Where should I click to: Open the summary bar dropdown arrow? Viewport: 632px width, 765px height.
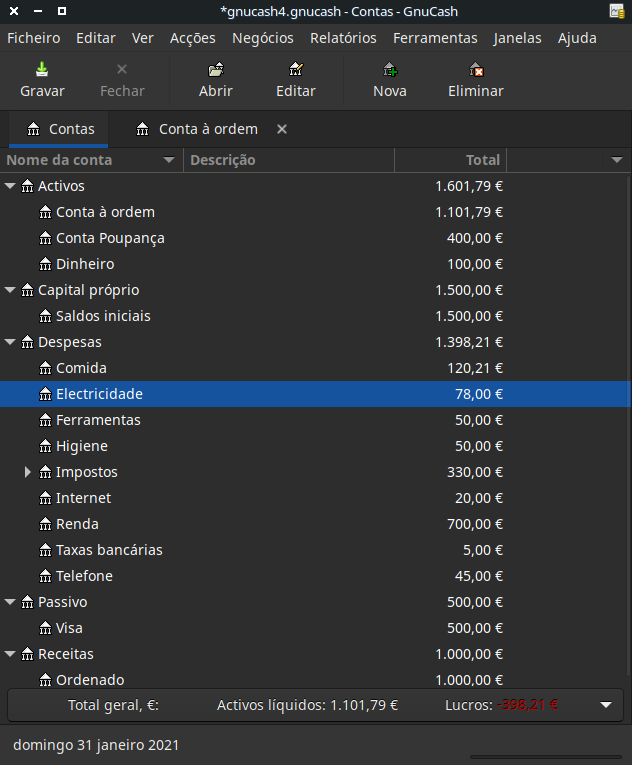point(605,705)
